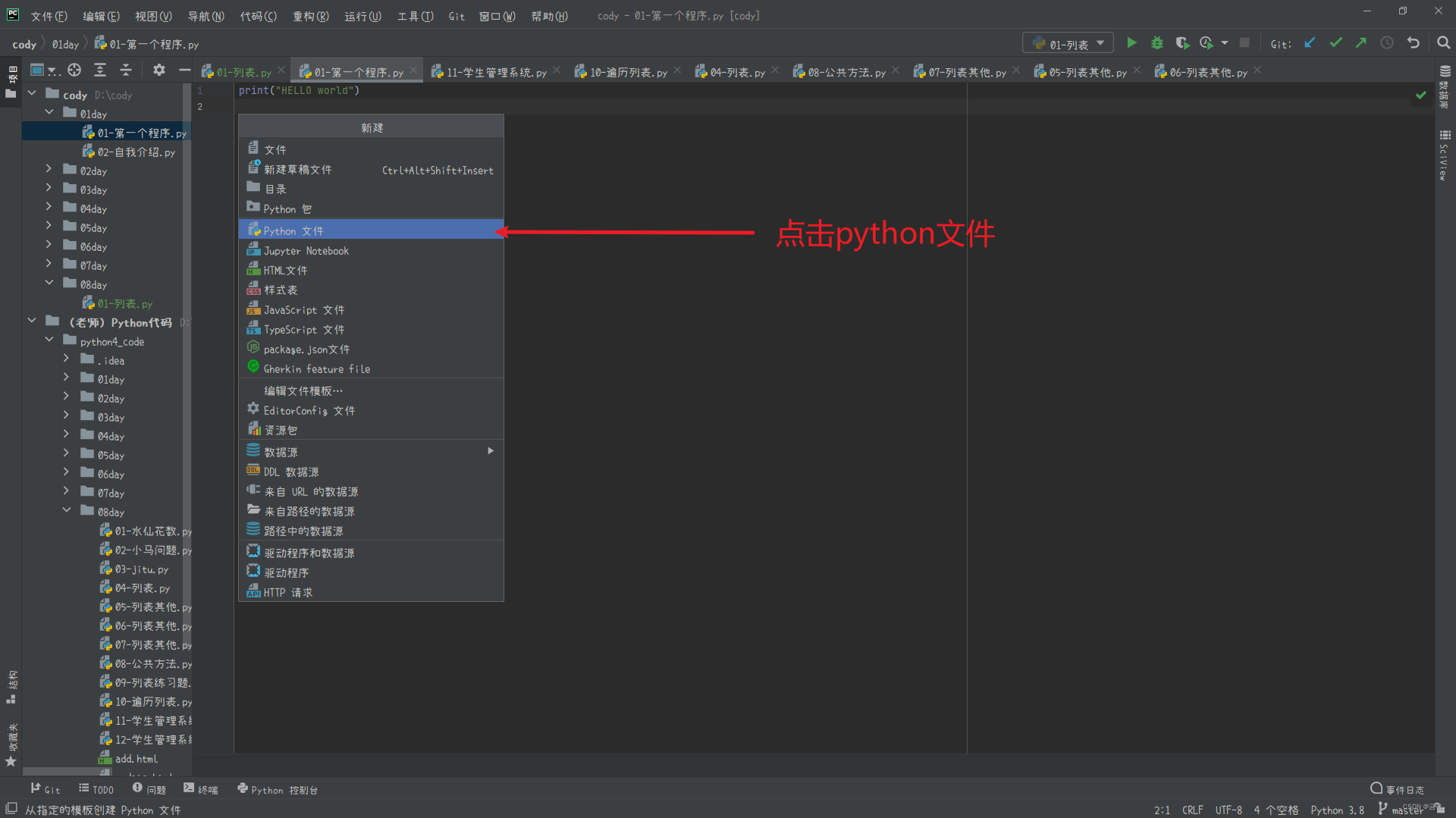This screenshot has width=1456, height=818.
Task: Expand 数据源 submenu arrow
Action: (x=491, y=451)
